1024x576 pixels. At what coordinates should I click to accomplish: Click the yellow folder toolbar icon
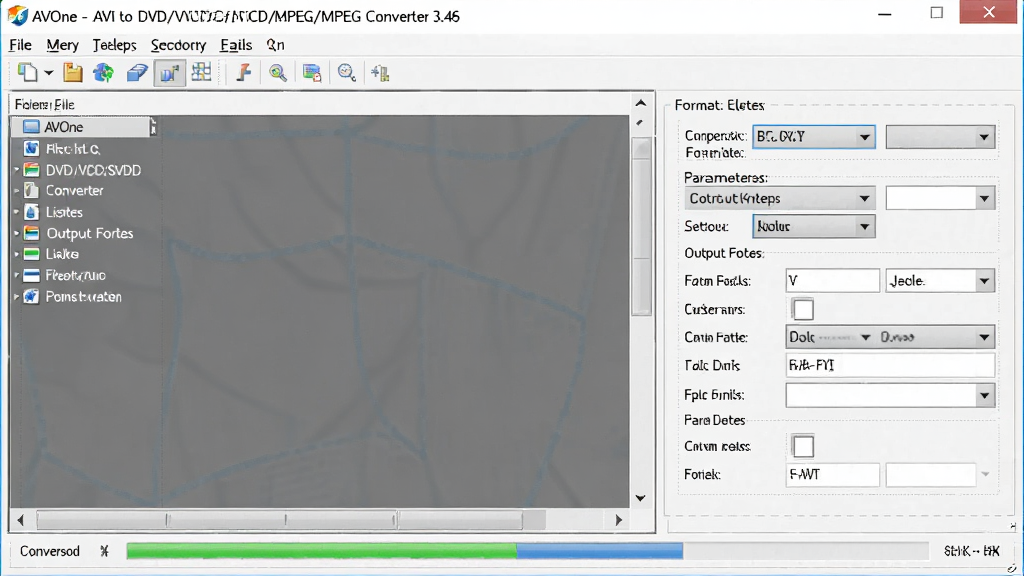[72, 72]
